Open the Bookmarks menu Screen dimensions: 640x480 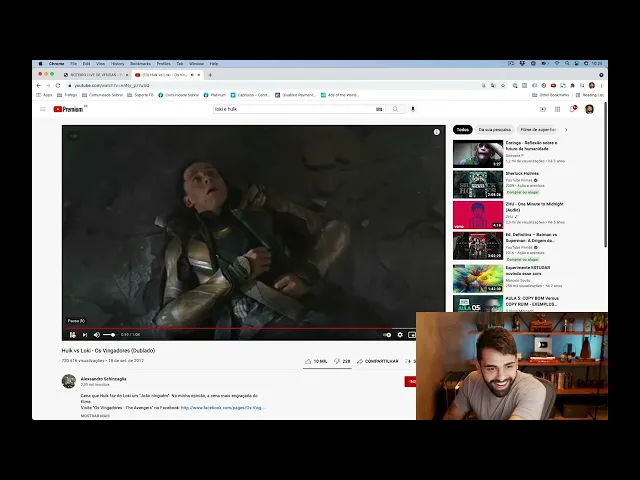140,64
